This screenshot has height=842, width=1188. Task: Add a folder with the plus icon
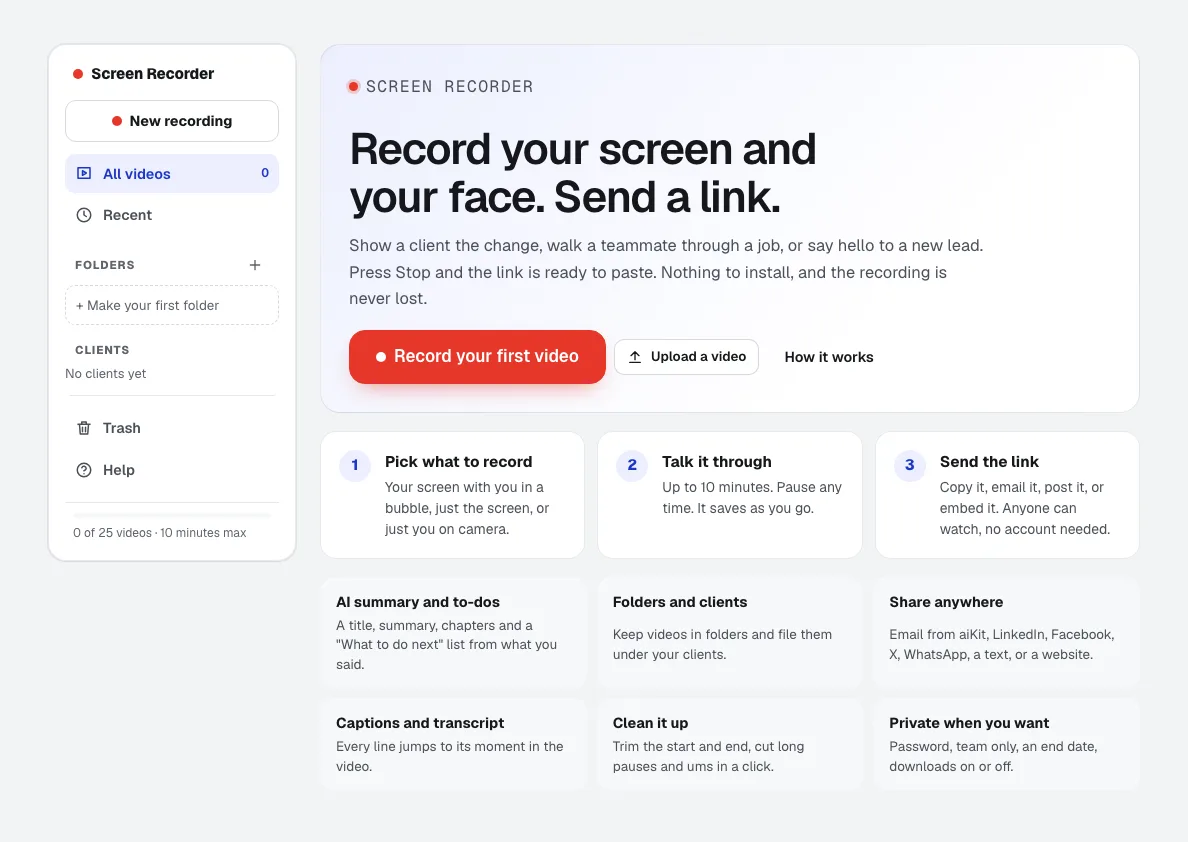(255, 265)
